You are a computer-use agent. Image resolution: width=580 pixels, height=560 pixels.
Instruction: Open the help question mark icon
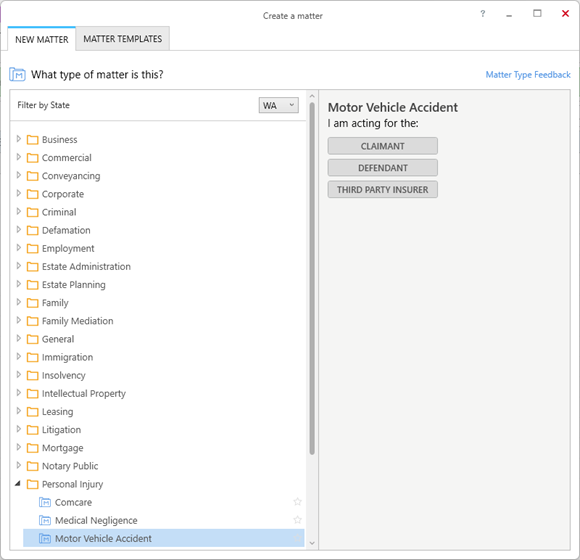pos(482,14)
